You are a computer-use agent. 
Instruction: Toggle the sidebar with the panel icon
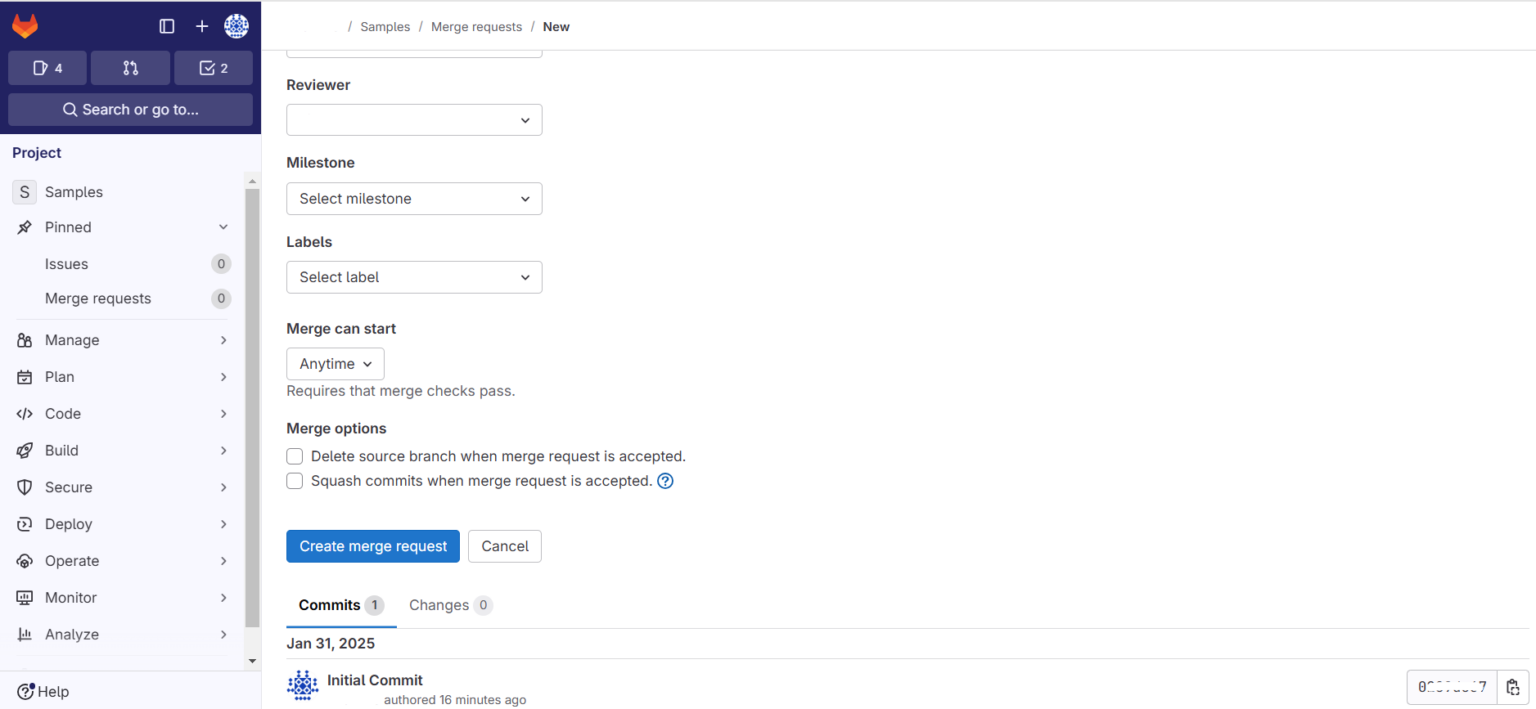click(x=167, y=26)
